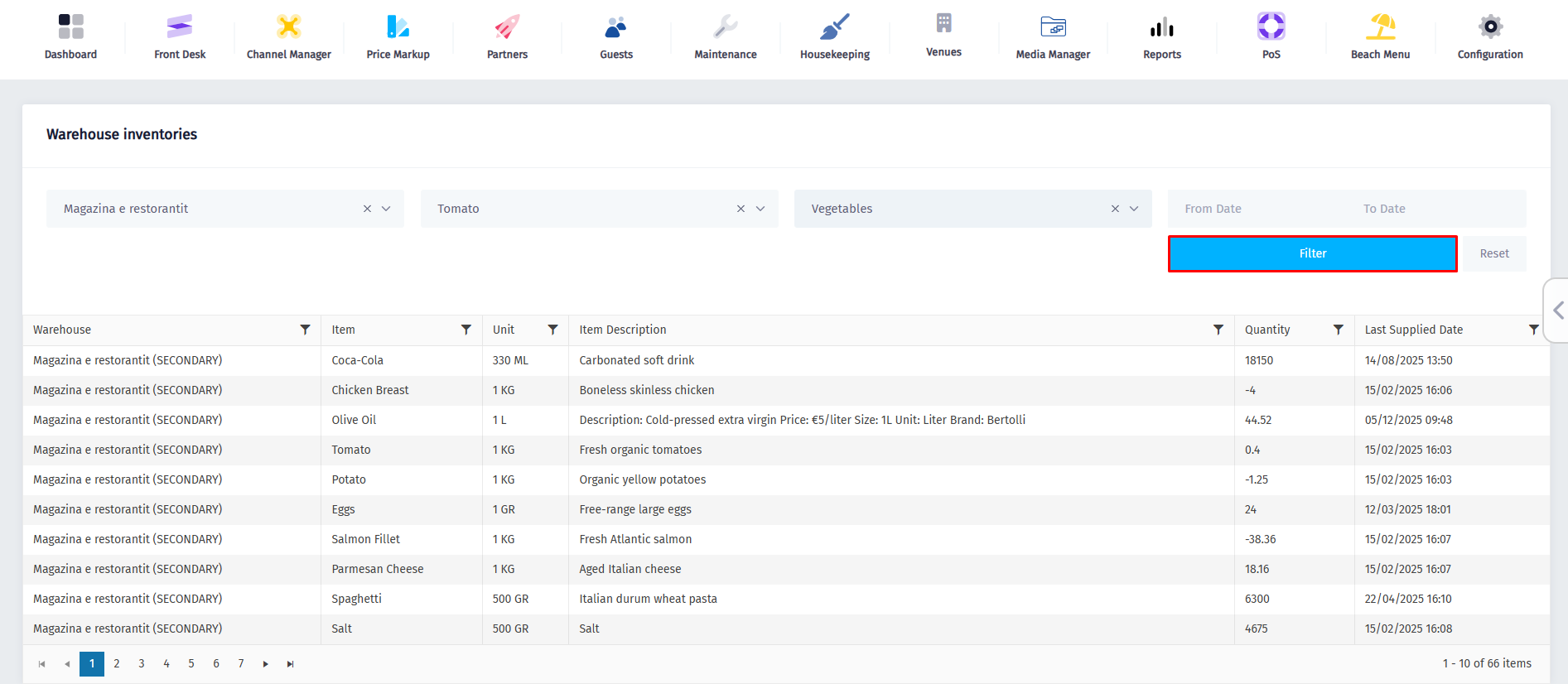Expand the Vegetables category dropdown
Screen dimensions: 1568x684
[1134, 209]
